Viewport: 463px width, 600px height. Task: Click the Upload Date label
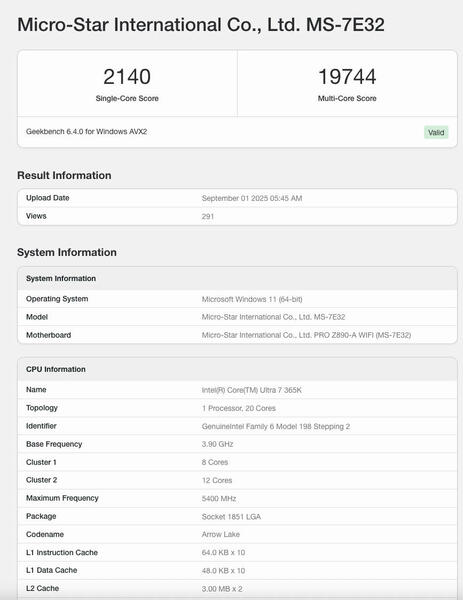[x=47, y=198]
